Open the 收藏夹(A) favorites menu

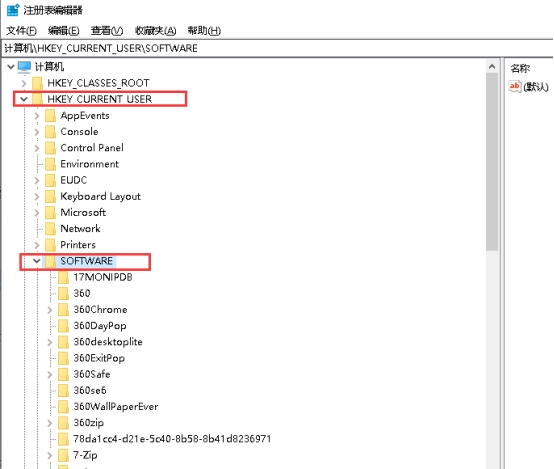(x=155, y=31)
